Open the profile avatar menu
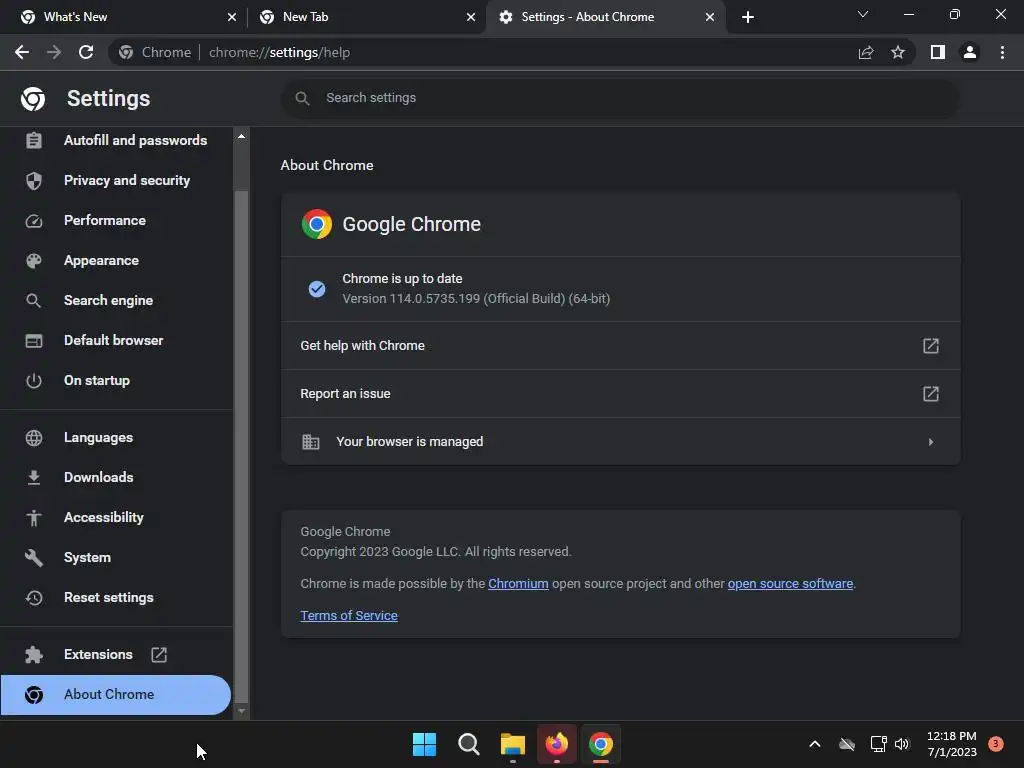The image size is (1024, 768). 970,52
